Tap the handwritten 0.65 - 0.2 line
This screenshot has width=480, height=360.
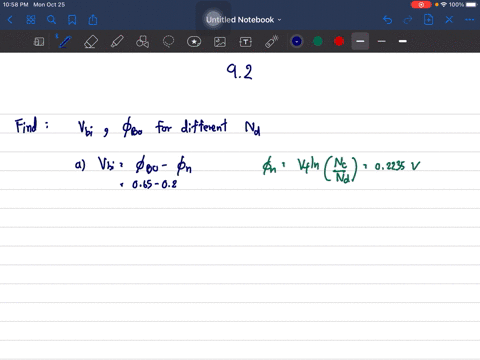click(154, 184)
